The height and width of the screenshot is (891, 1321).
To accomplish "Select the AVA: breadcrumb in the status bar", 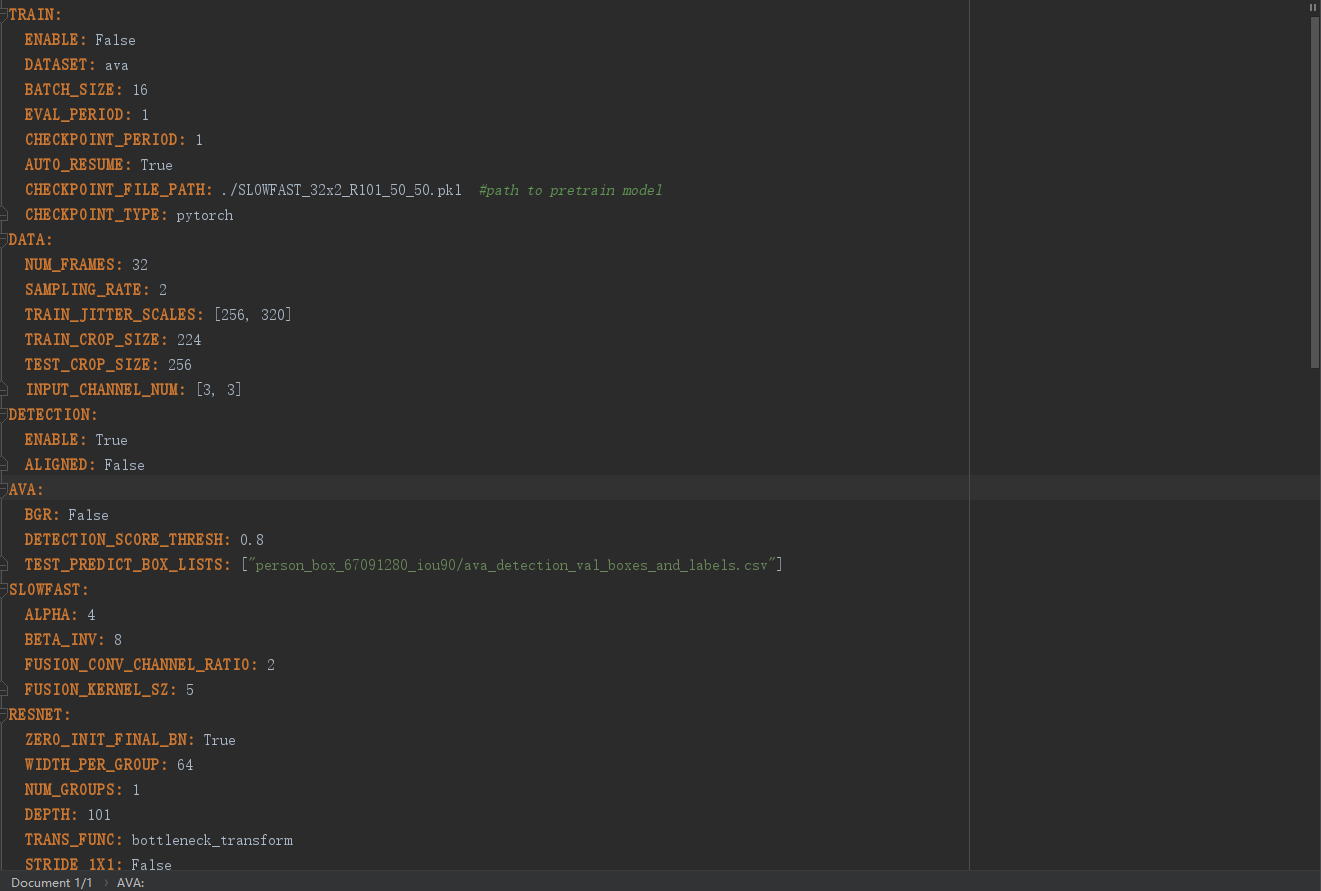I will click(x=129, y=883).
